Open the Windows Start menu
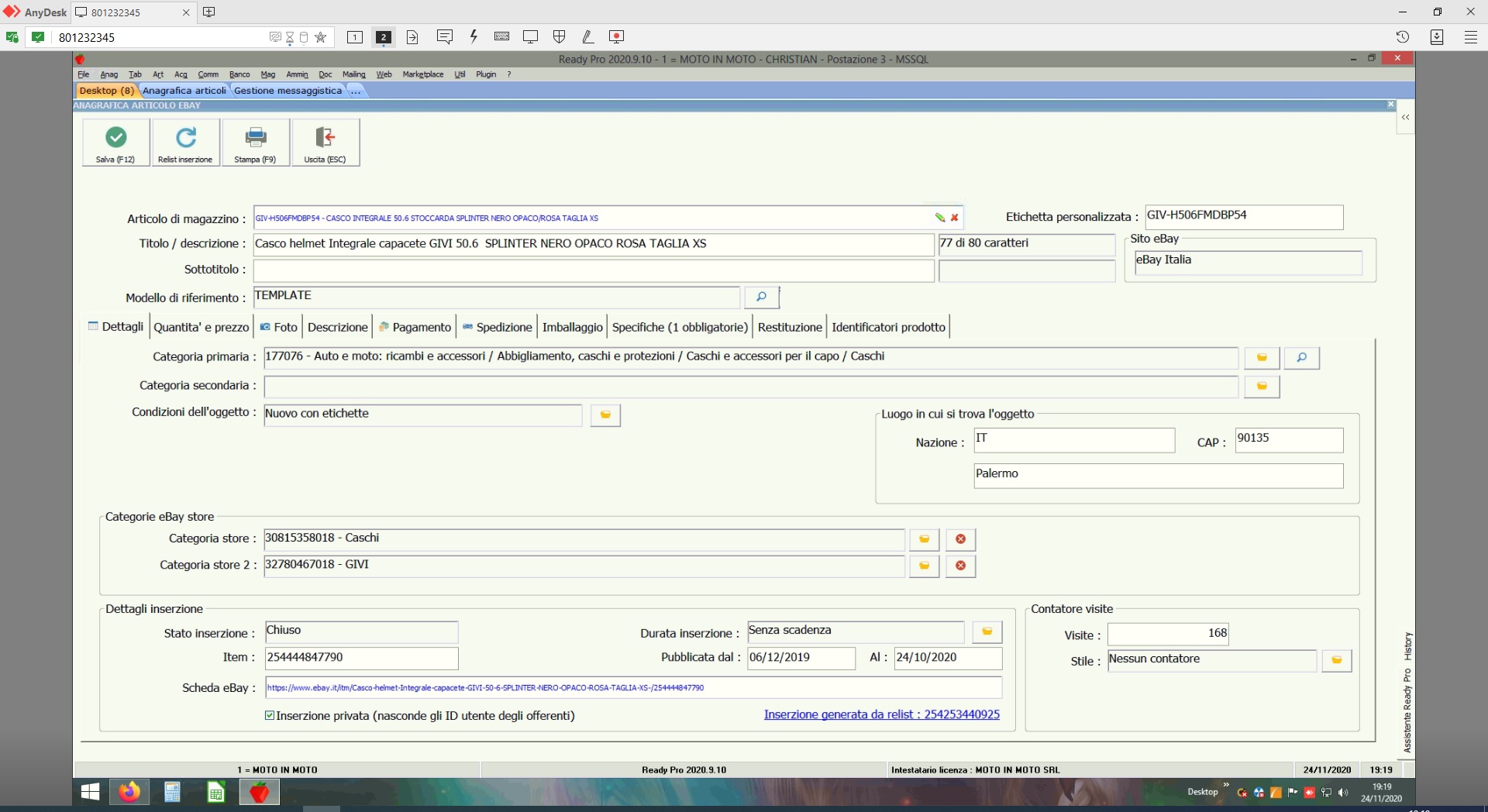Viewport: 1488px width, 812px height. point(91,792)
